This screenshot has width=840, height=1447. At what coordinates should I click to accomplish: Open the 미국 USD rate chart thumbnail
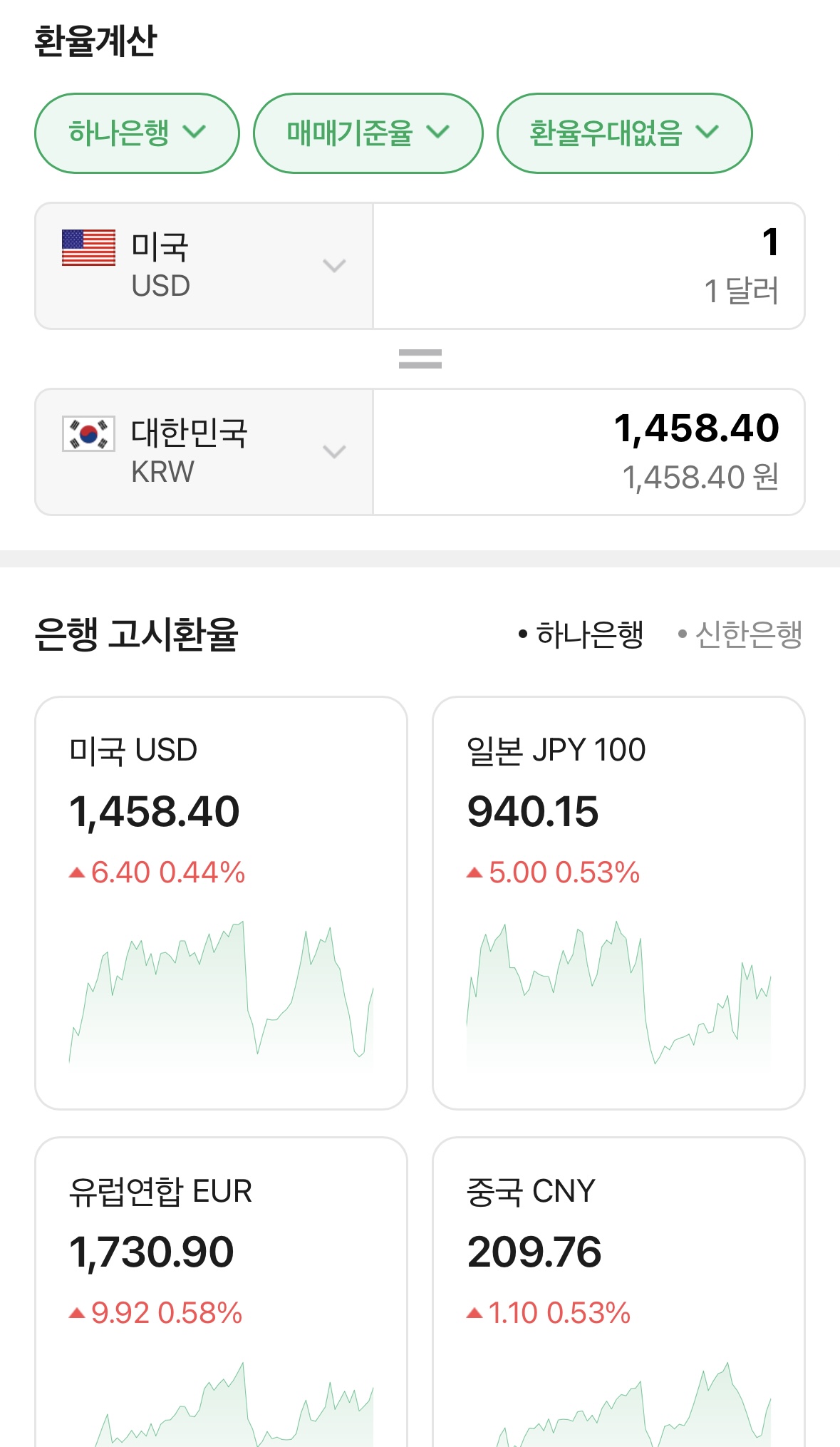pyautogui.click(x=221, y=994)
